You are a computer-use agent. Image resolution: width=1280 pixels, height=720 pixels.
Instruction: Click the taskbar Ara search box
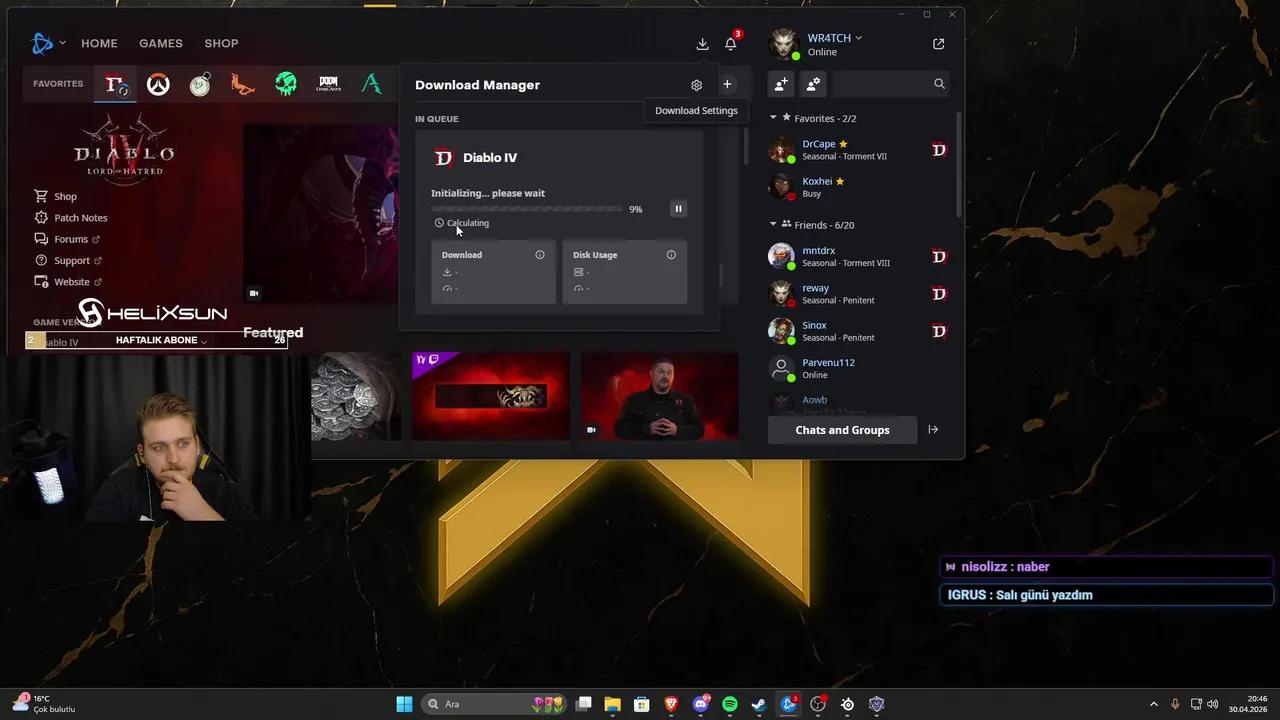[x=495, y=704]
